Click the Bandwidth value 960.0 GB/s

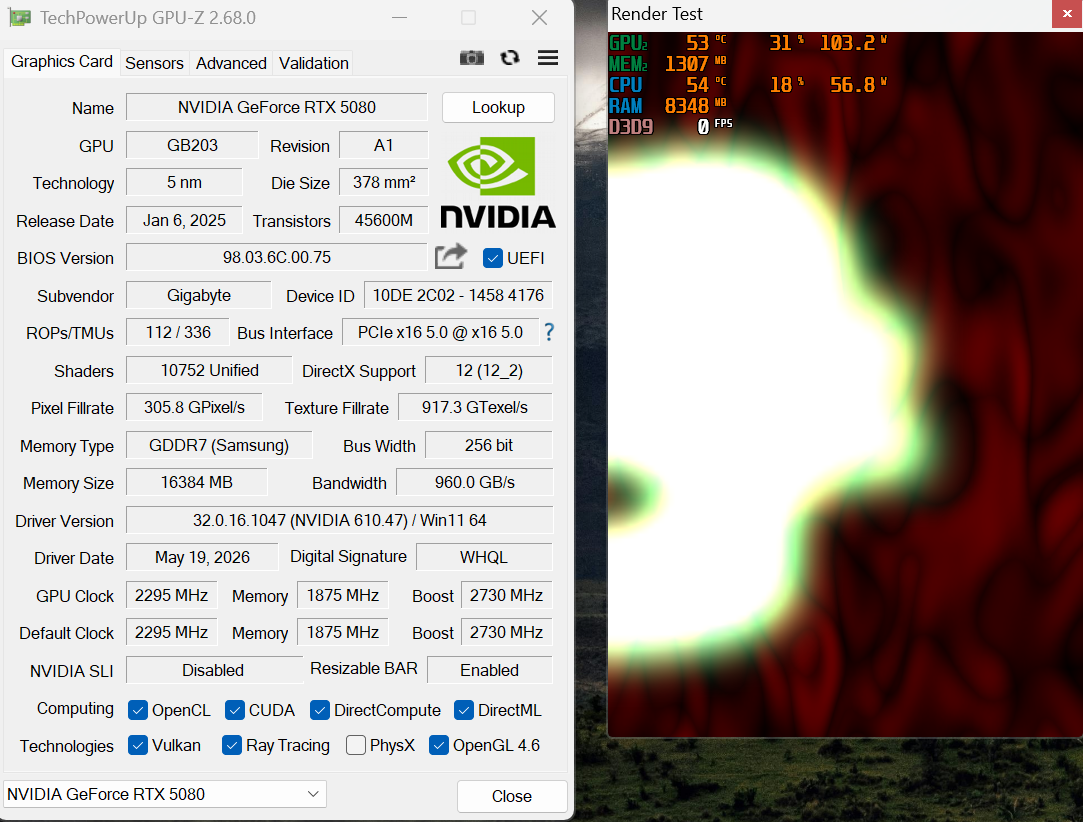pyautogui.click(x=475, y=482)
